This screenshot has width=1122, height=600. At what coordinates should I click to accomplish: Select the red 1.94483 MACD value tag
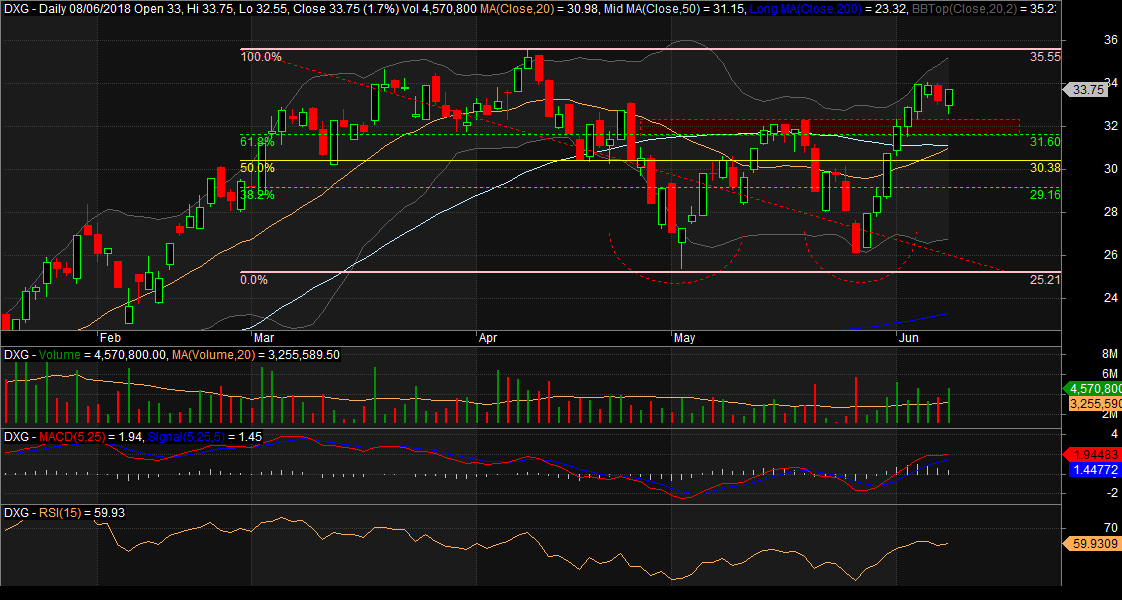point(1092,453)
